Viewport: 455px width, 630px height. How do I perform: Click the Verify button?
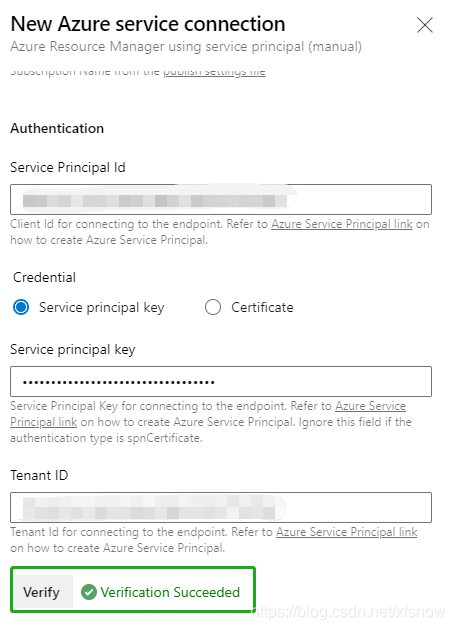tap(41, 592)
